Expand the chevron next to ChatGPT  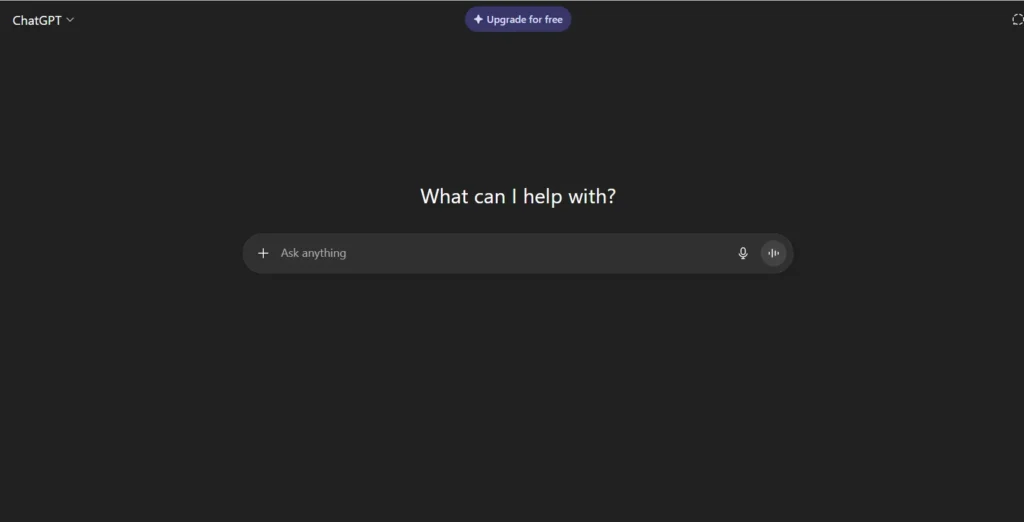tap(70, 20)
